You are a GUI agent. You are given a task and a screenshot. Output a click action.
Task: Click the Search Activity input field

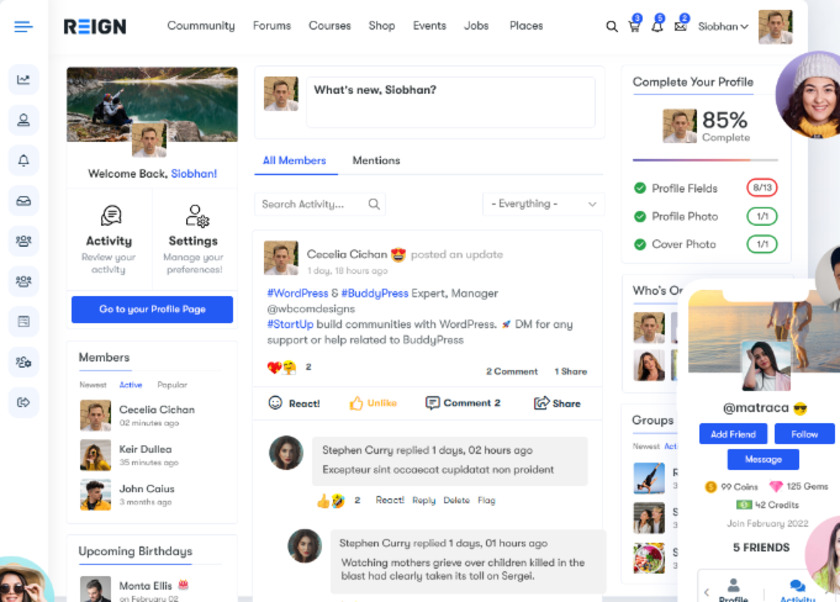pos(320,204)
